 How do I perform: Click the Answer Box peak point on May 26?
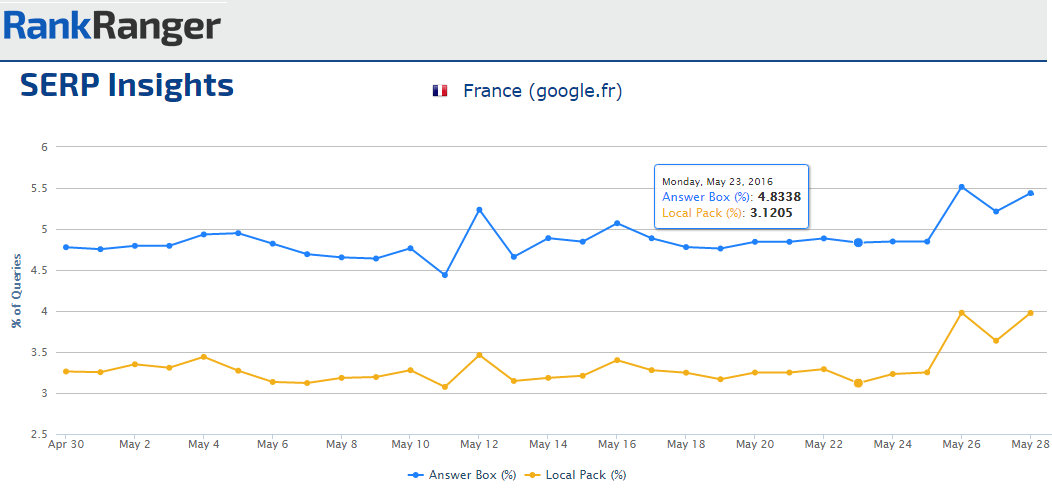point(961,187)
